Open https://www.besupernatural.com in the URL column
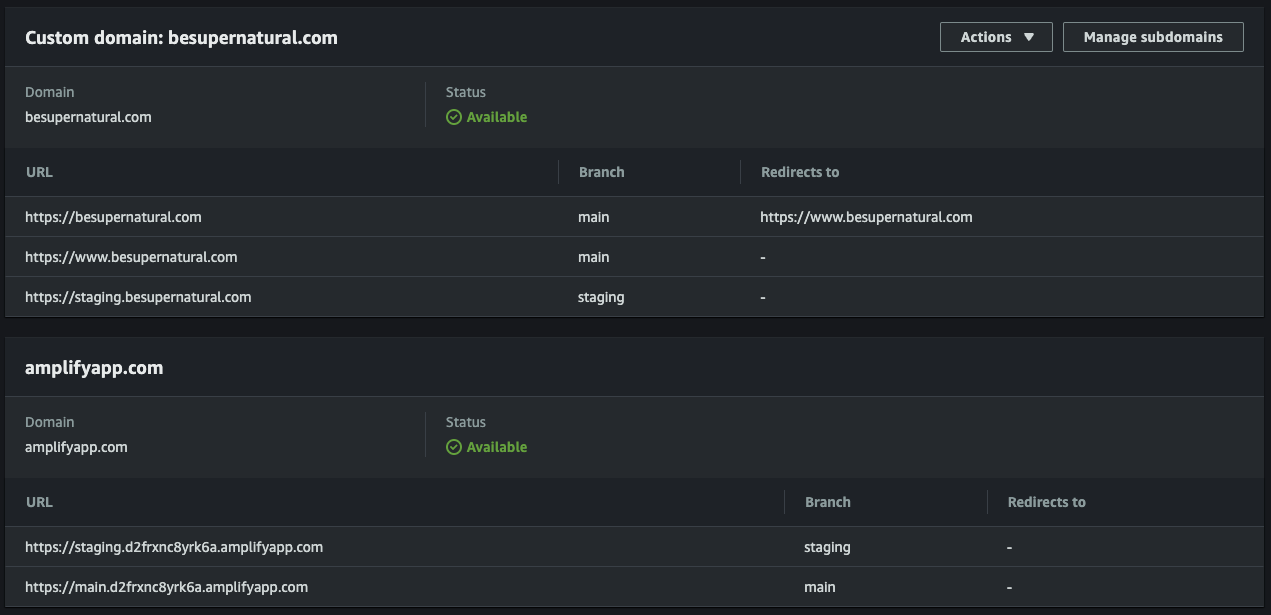Screen dimensions: 1271x615 click(x=131, y=257)
